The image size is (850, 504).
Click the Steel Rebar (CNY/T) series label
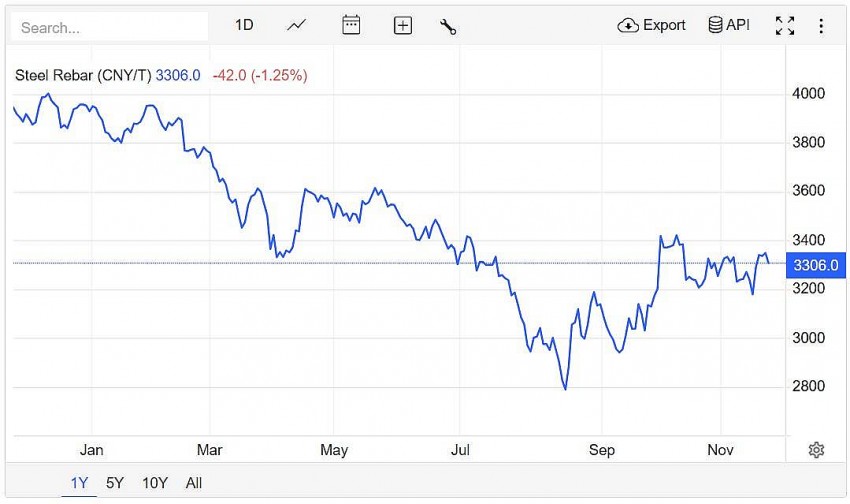point(83,75)
